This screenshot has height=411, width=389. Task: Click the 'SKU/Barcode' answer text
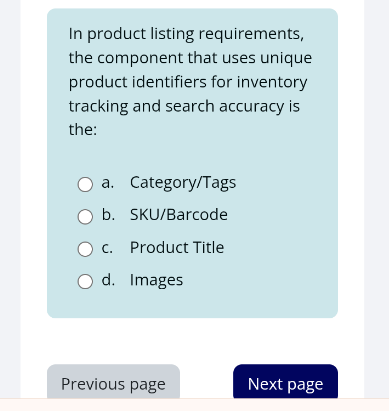tap(179, 215)
